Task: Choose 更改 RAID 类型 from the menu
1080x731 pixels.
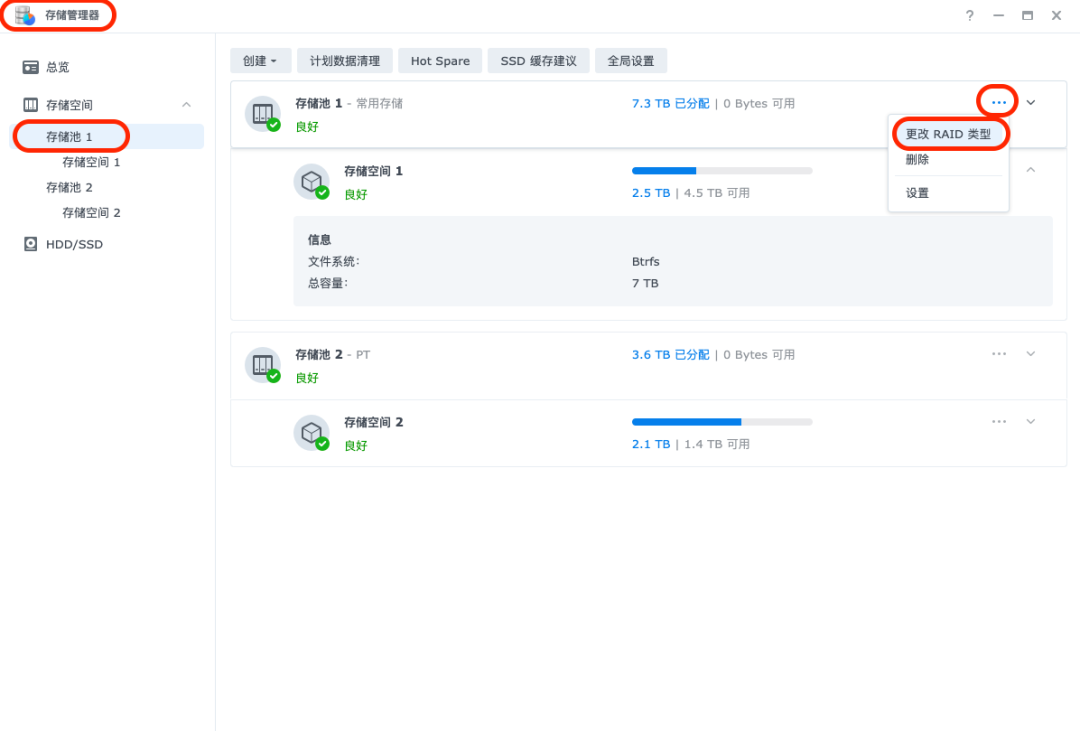Action: click(x=948, y=134)
